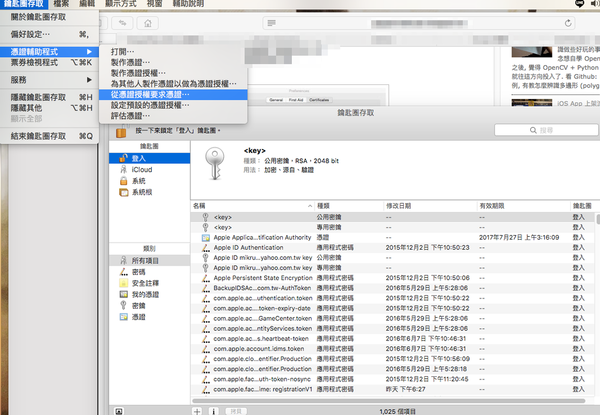Click the reader view icon in the browser address bar
600x415 pixels.
pos(272,23)
